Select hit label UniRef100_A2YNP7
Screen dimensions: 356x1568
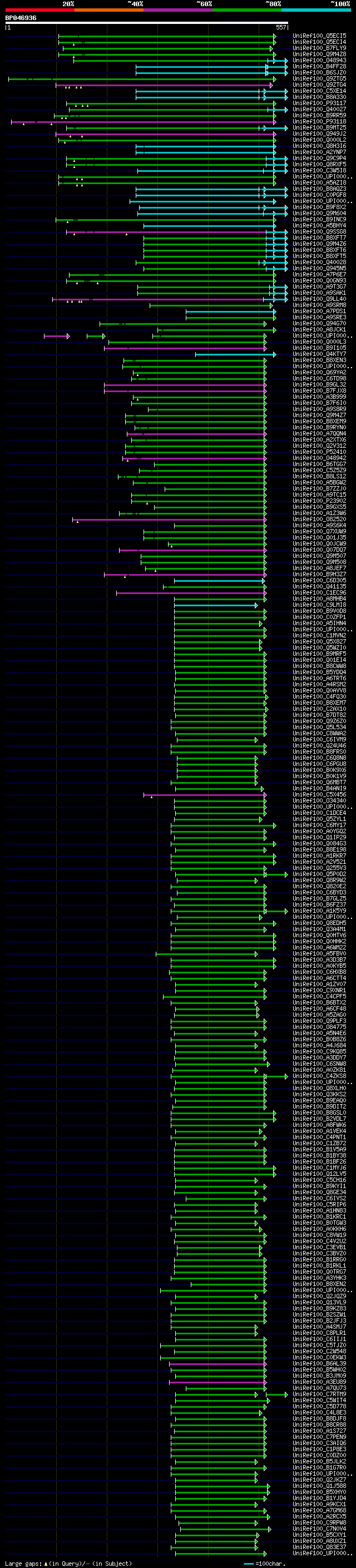point(319,152)
